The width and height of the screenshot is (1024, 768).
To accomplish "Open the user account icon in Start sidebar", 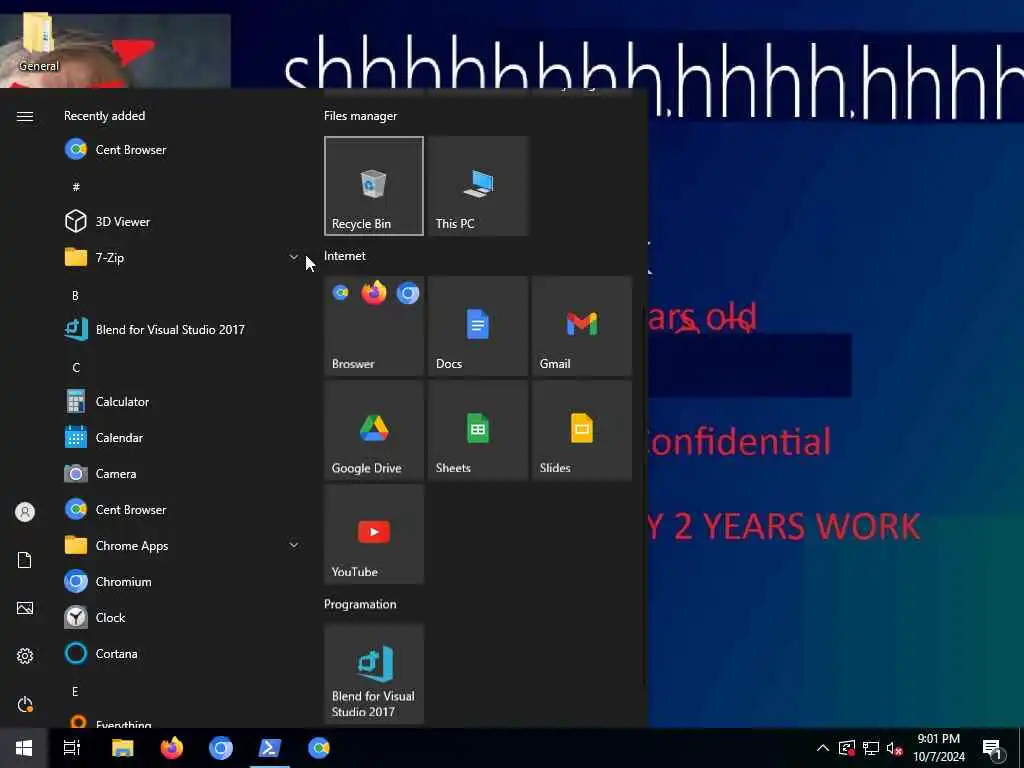I will [x=25, y=512].
